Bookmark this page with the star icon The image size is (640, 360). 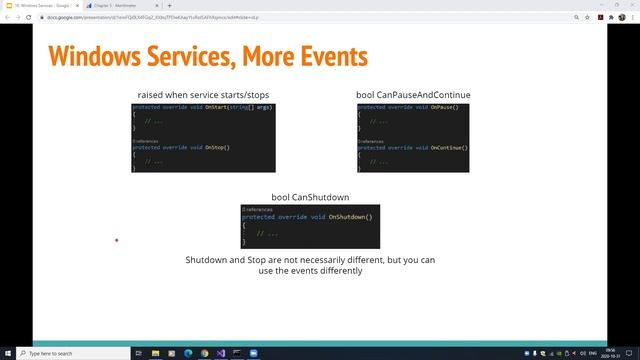point(587,18)
